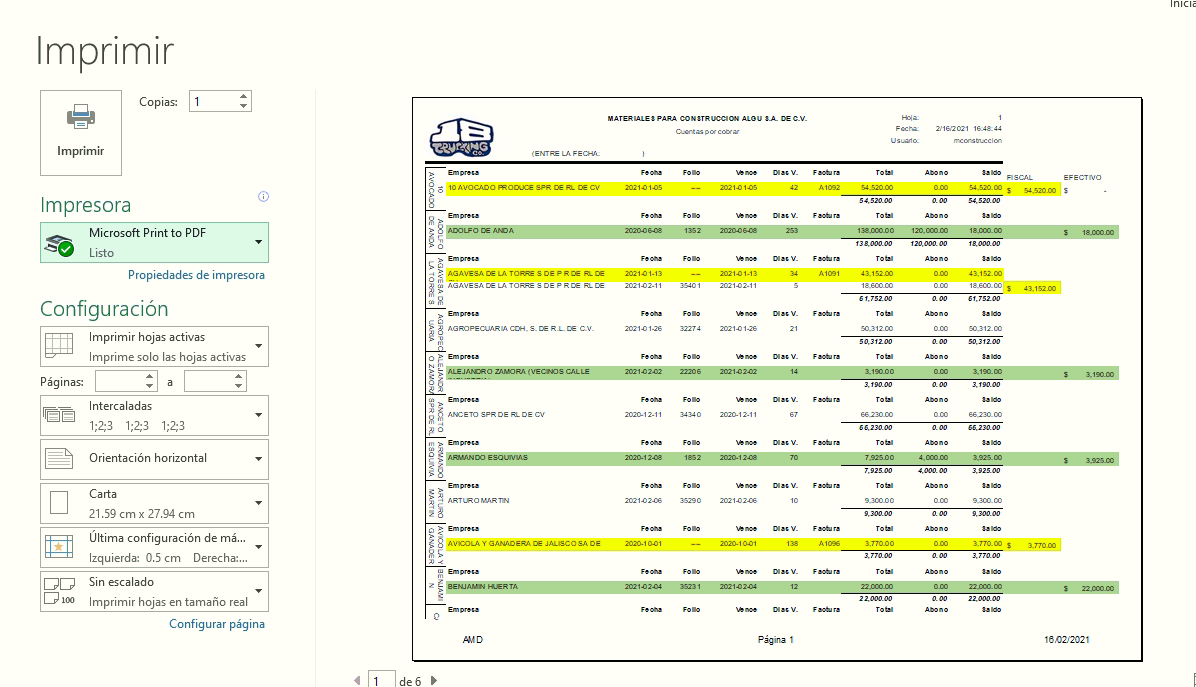Click the printer status icon with green check
This screenshot has height=687, width=1196.
[59, 245]
